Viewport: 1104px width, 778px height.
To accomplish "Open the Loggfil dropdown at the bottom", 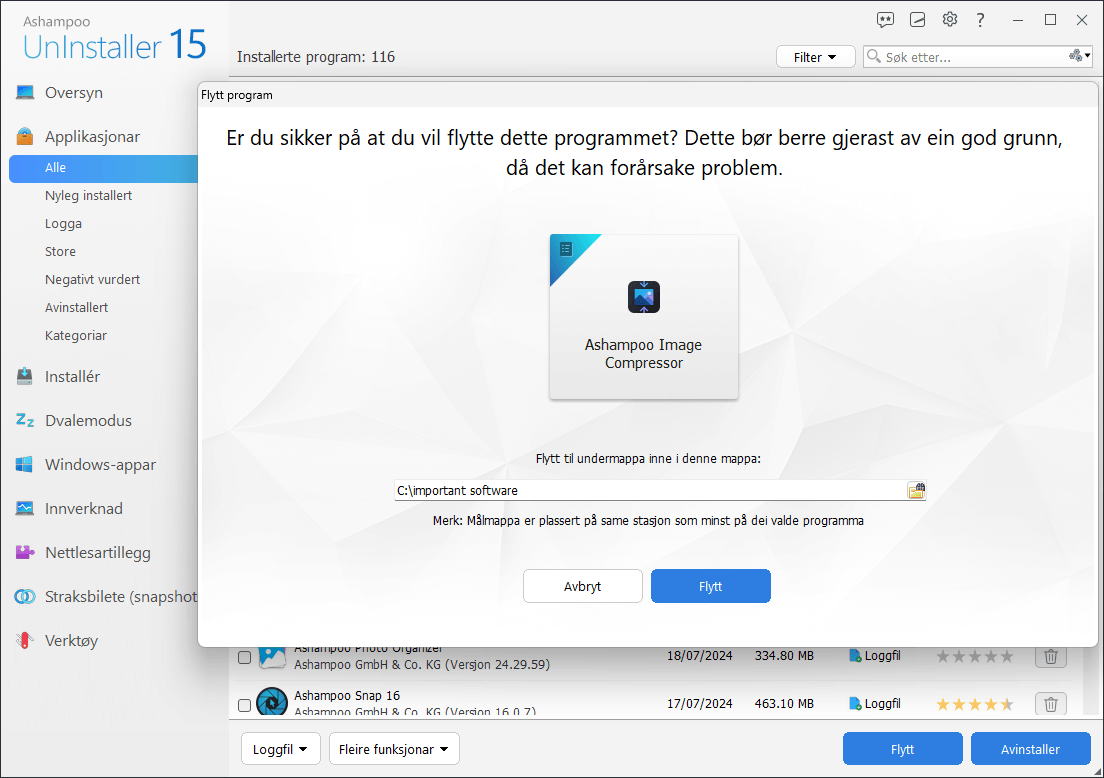I will (280, 748).
